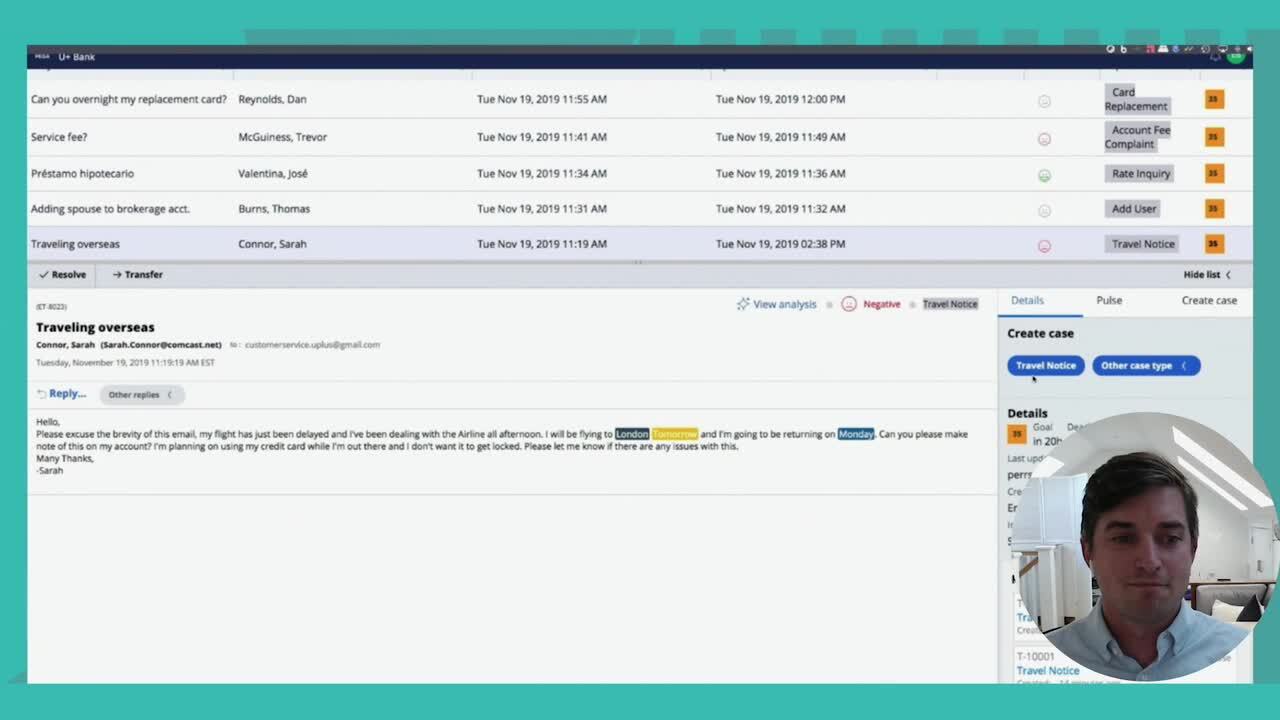Expand the Other replies dropdown

pos(140,395)
